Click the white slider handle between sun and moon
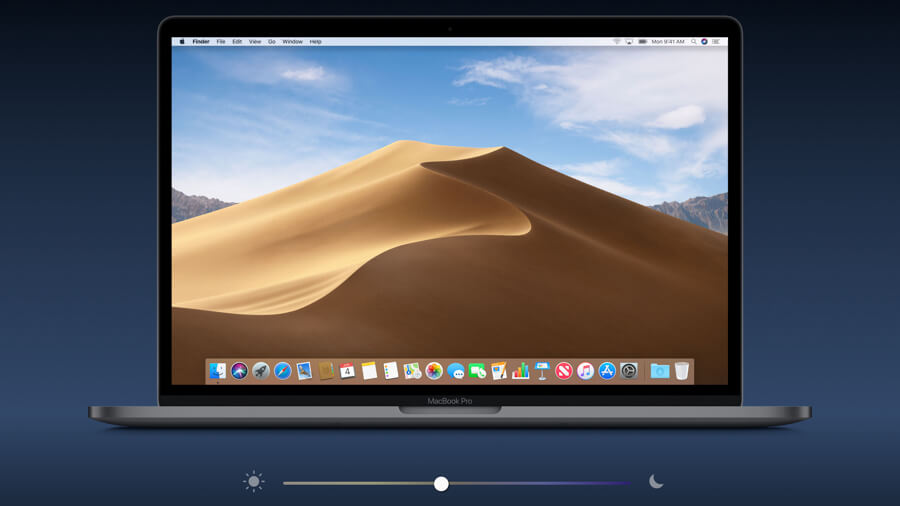The width and height of the screenshot is (900, 506). click(x=441, y=483)
